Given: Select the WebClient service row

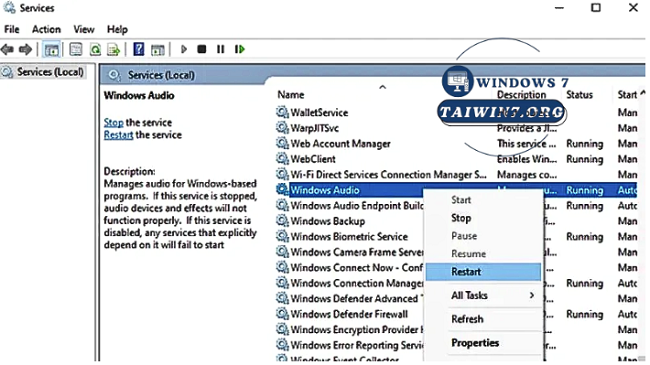Looking at the screenshot, I should tap(456, 159).
